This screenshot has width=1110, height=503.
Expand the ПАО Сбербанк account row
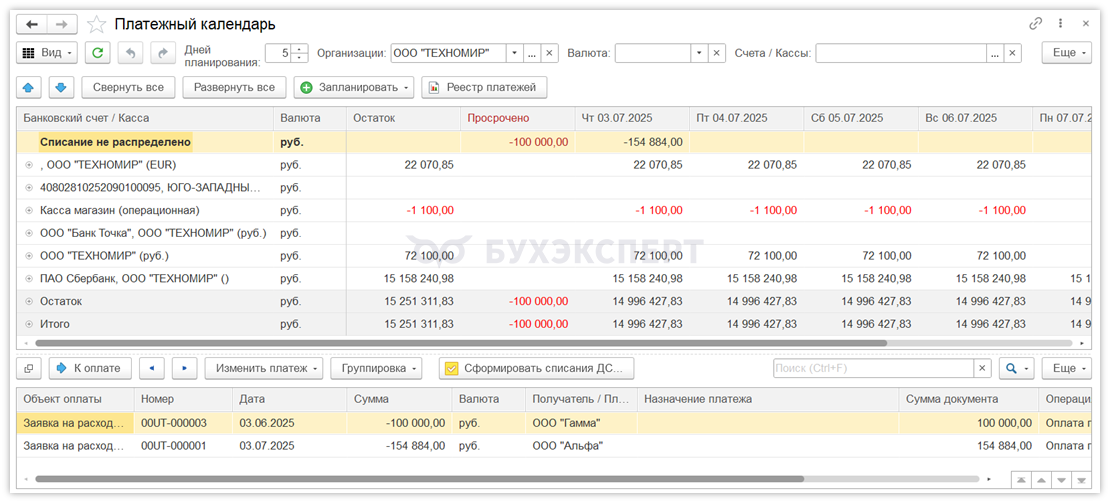point(29,279)
